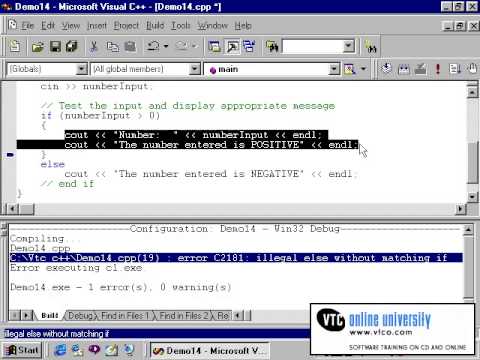Click the 'Error executing cl.exe' line
This screenshot has width=480, height=360.
[x=76, y=268]
